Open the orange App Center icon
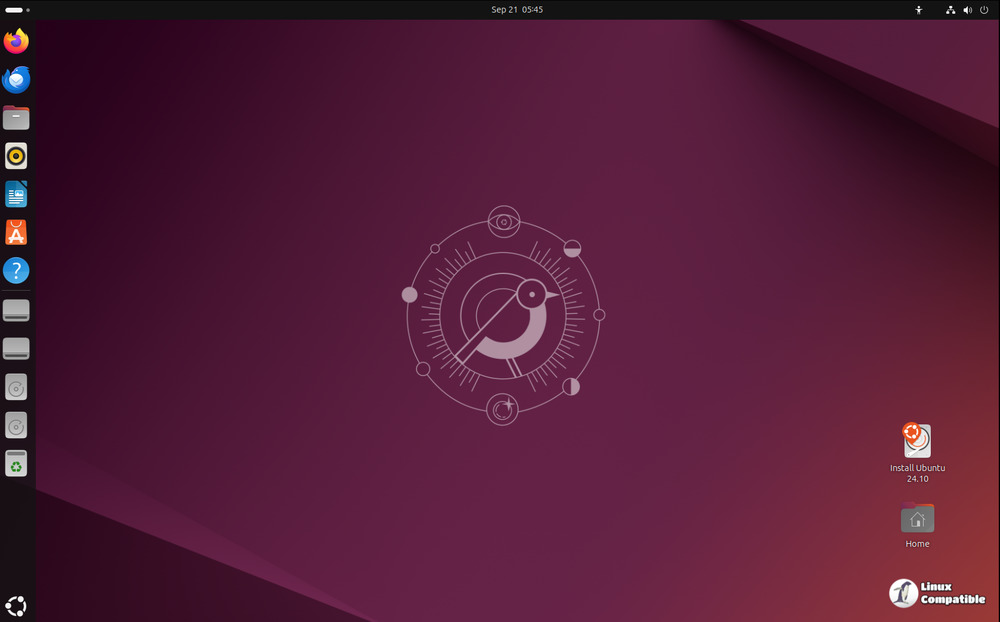 (x=16, y=232)
